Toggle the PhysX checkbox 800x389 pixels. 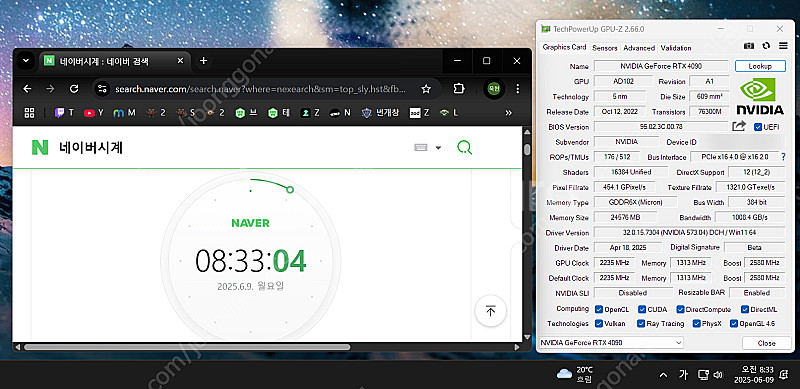tap(696, 324)
